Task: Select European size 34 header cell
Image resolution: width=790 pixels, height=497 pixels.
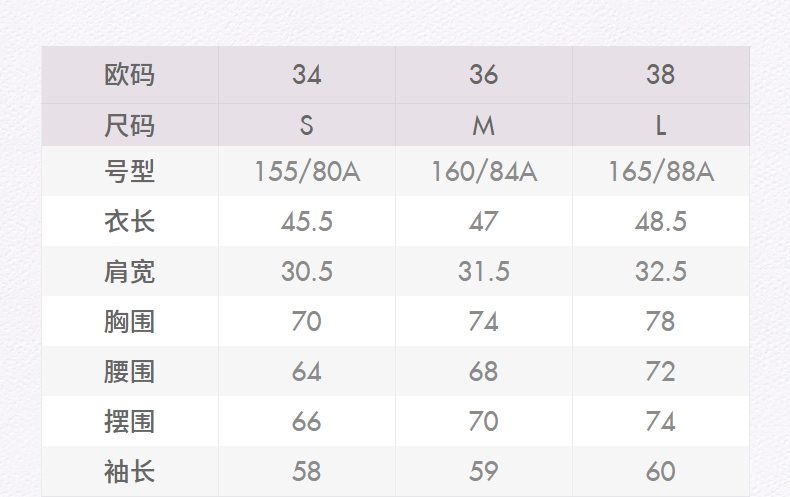Action: point(307,75)
